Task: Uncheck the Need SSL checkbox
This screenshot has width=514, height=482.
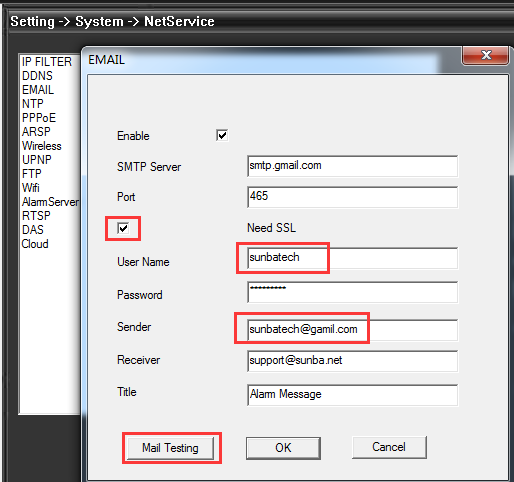Action: tap(123, 228)
